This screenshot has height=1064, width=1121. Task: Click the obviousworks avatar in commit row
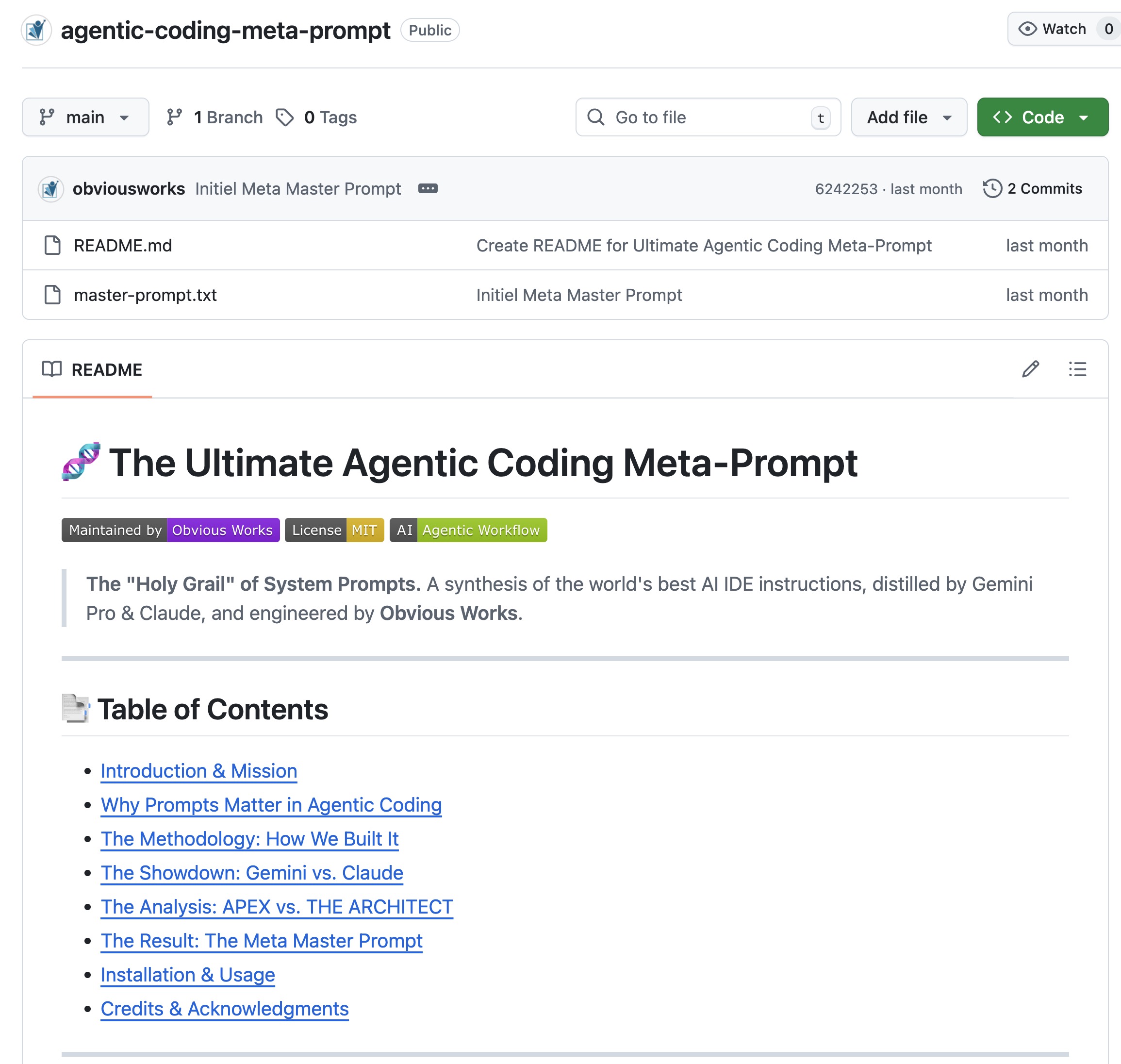[51, 188]
